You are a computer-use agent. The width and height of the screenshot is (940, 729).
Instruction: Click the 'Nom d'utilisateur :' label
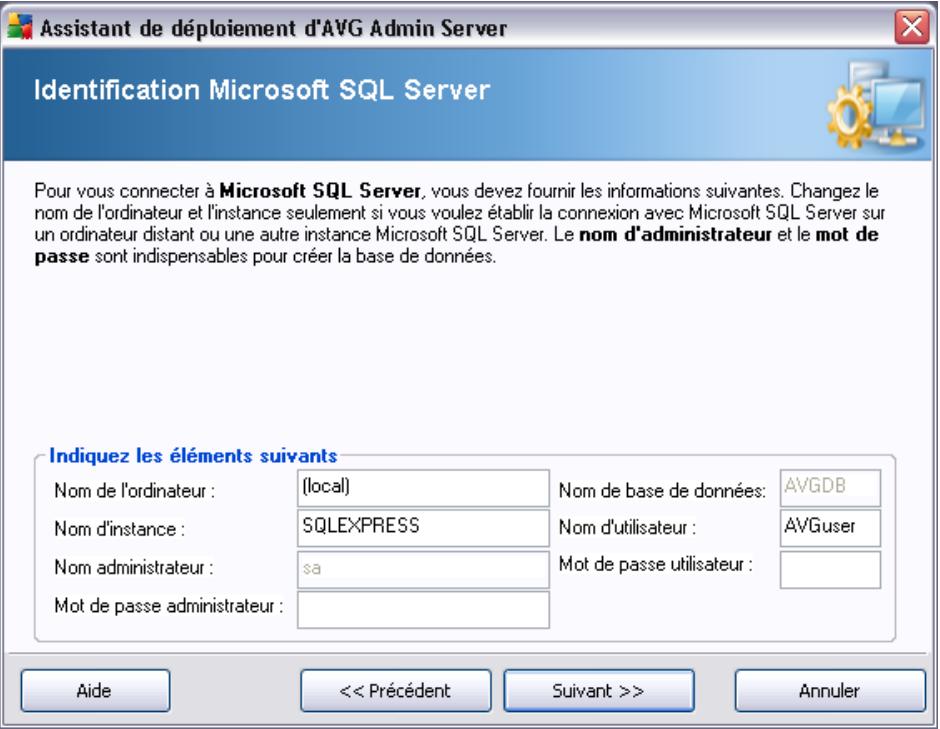point(627,528)
